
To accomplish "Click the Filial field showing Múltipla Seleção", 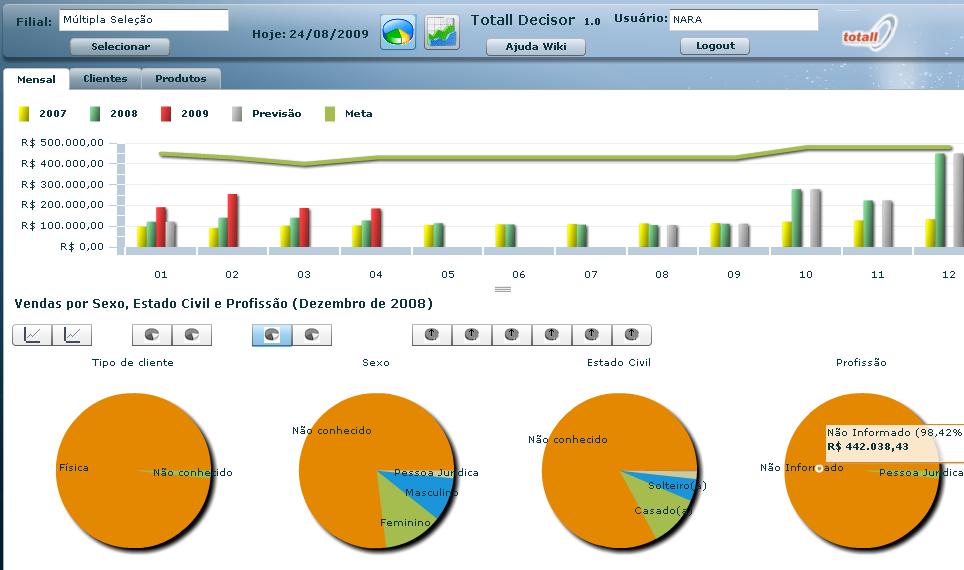I will pyautogui.click(x=143, y=20).
